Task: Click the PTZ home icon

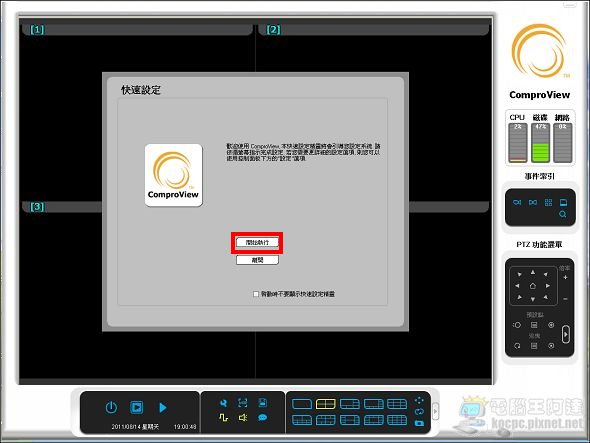Action: (533, 286)
